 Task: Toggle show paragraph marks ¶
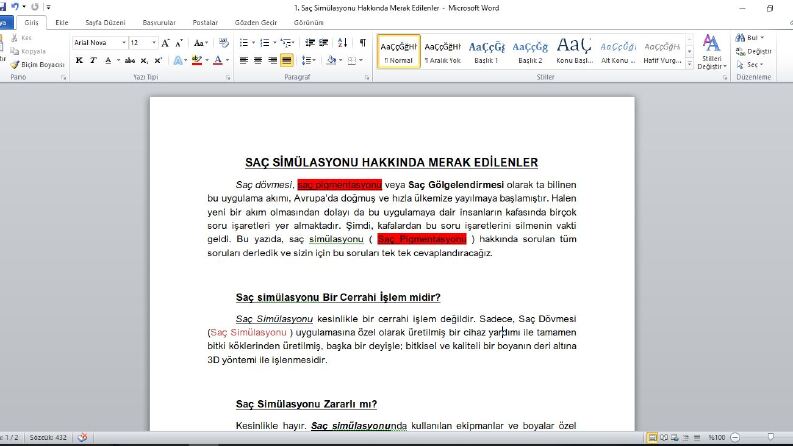363,43
